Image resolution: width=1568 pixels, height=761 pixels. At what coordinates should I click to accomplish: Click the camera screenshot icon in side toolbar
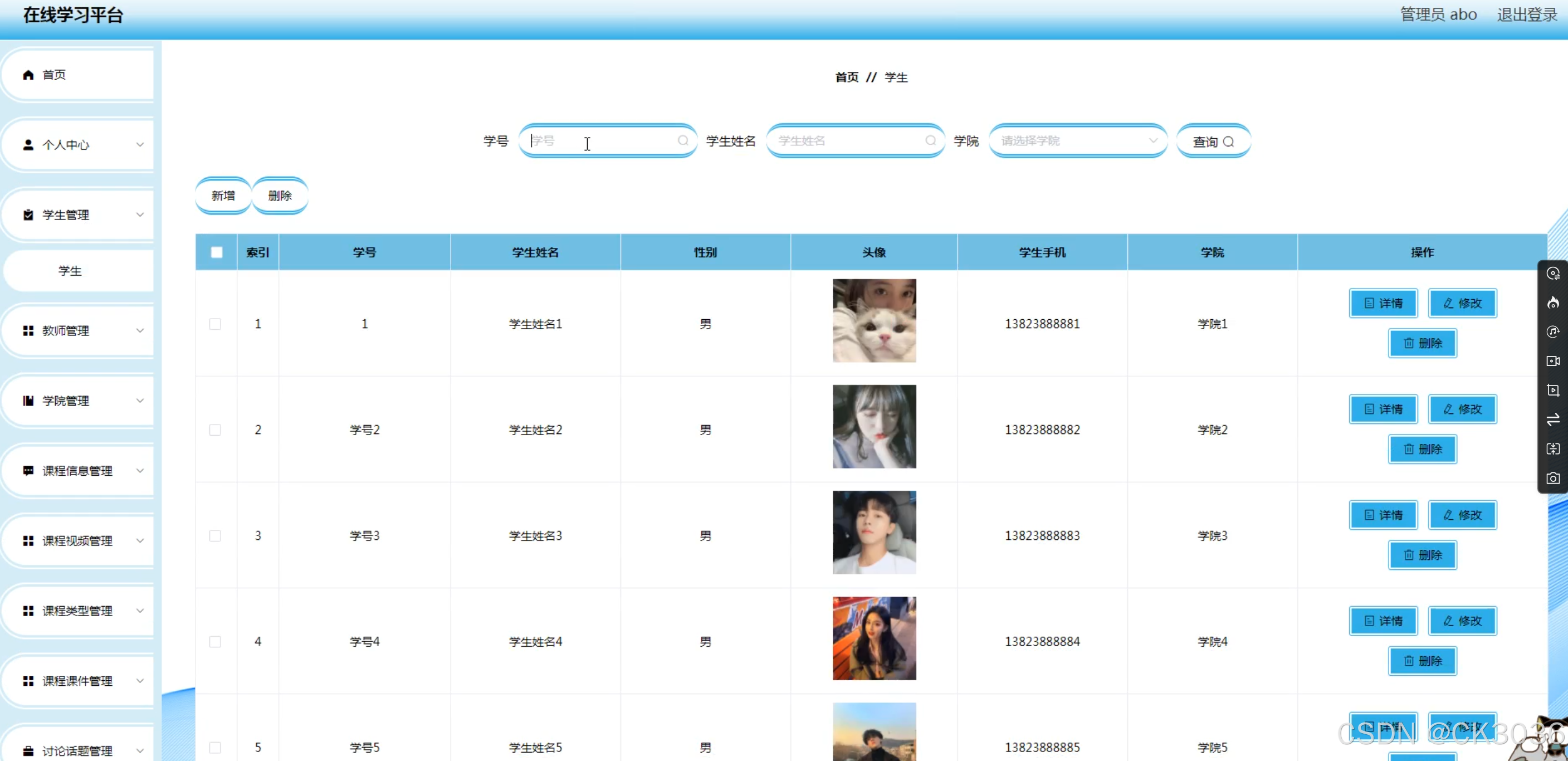point(1553,479)
